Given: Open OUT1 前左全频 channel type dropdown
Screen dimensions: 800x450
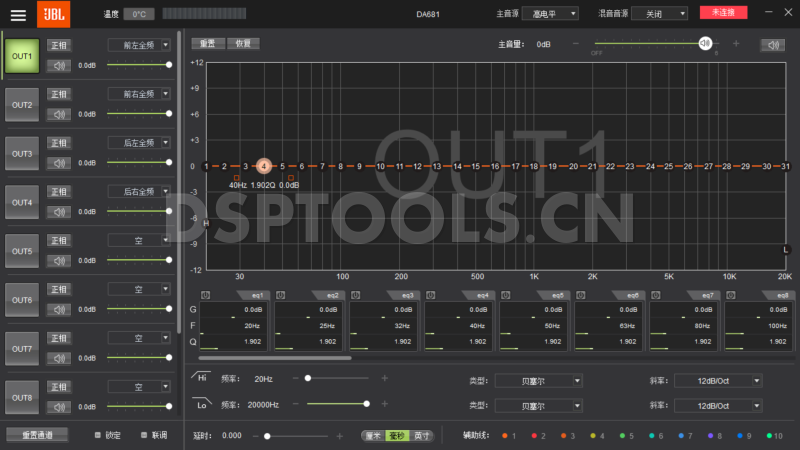Looking at the screenshot, I should (x=139, y=45).
